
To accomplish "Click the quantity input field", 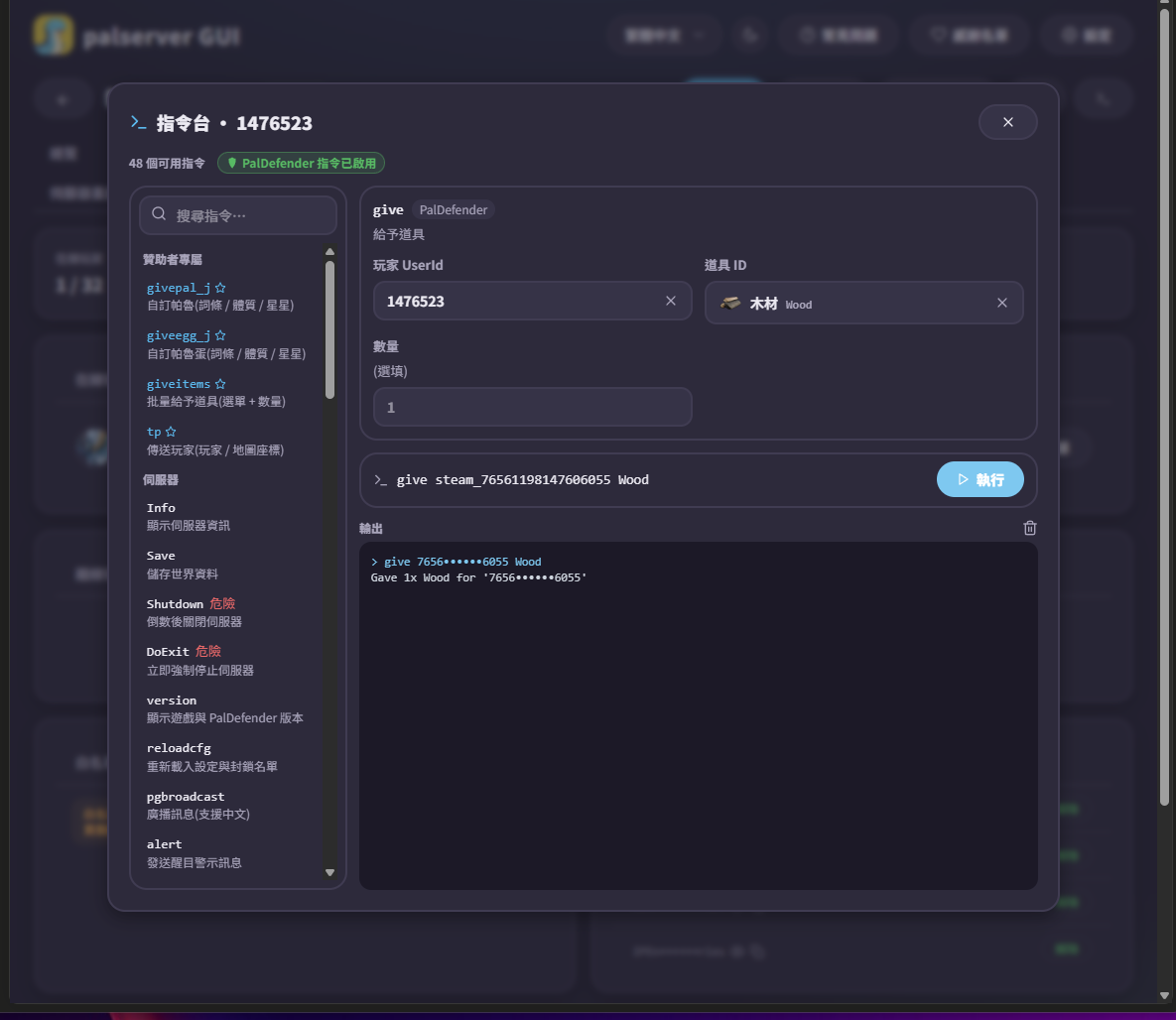I will [x=533, y=407].
